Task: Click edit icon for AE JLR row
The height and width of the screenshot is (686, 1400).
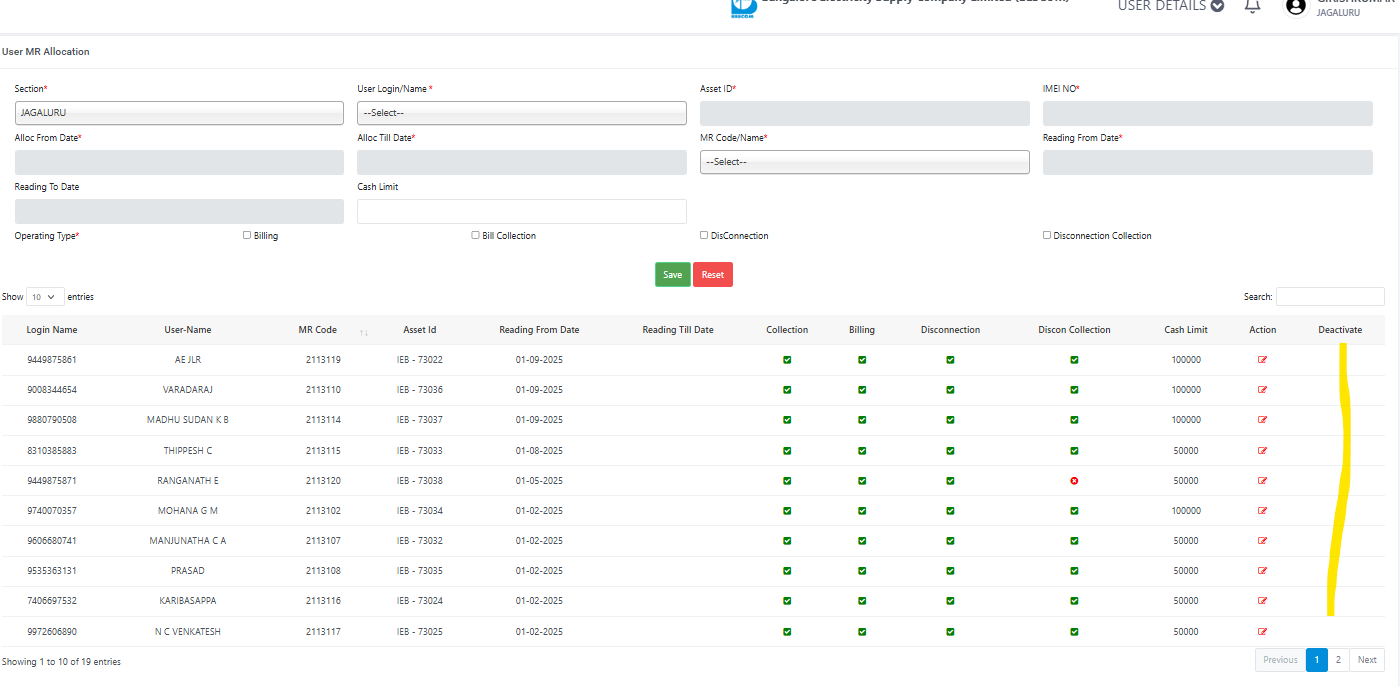Action: click(x=1262, y=360)
